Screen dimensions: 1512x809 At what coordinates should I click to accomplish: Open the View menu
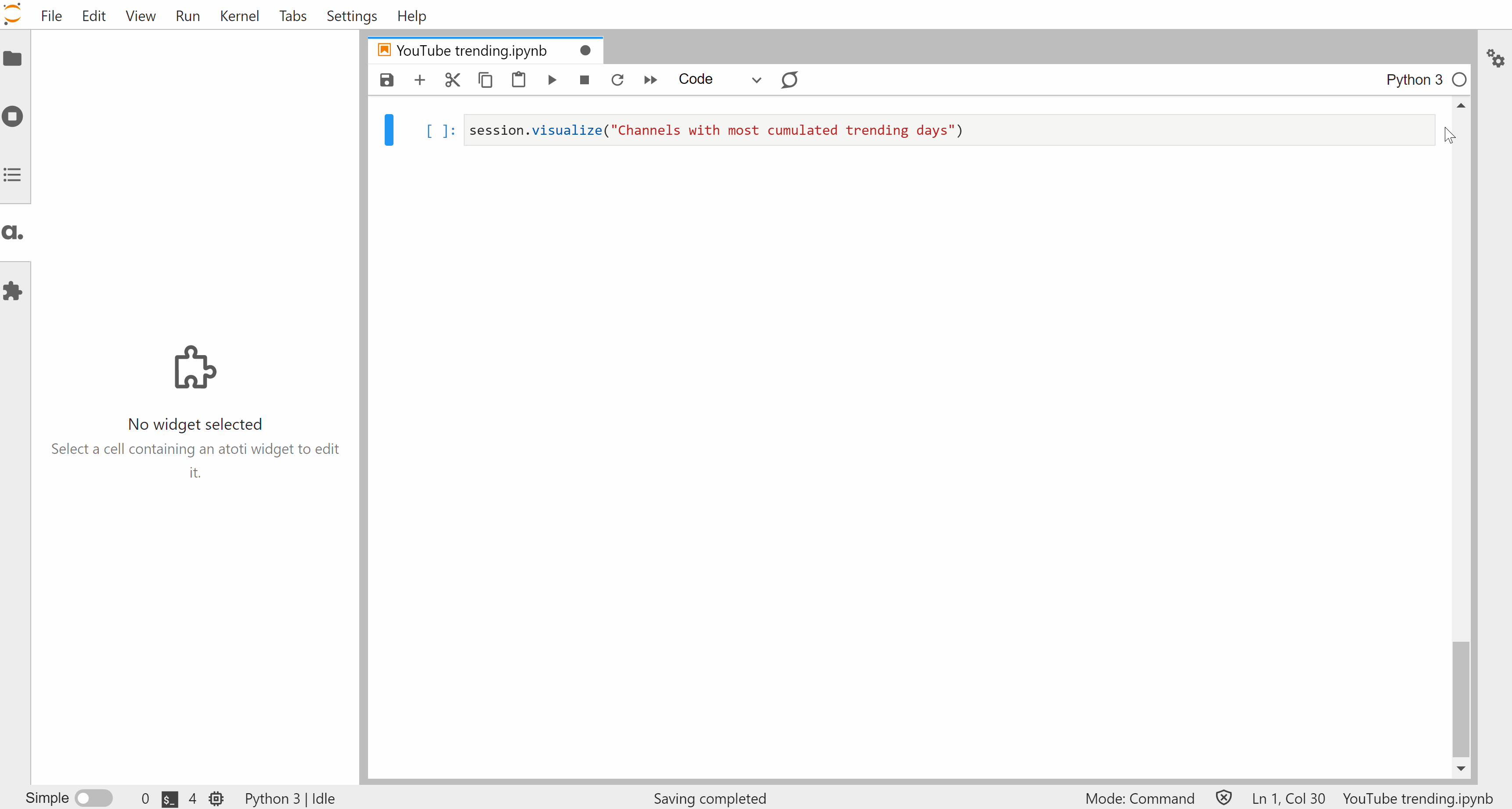coord(140,16)
